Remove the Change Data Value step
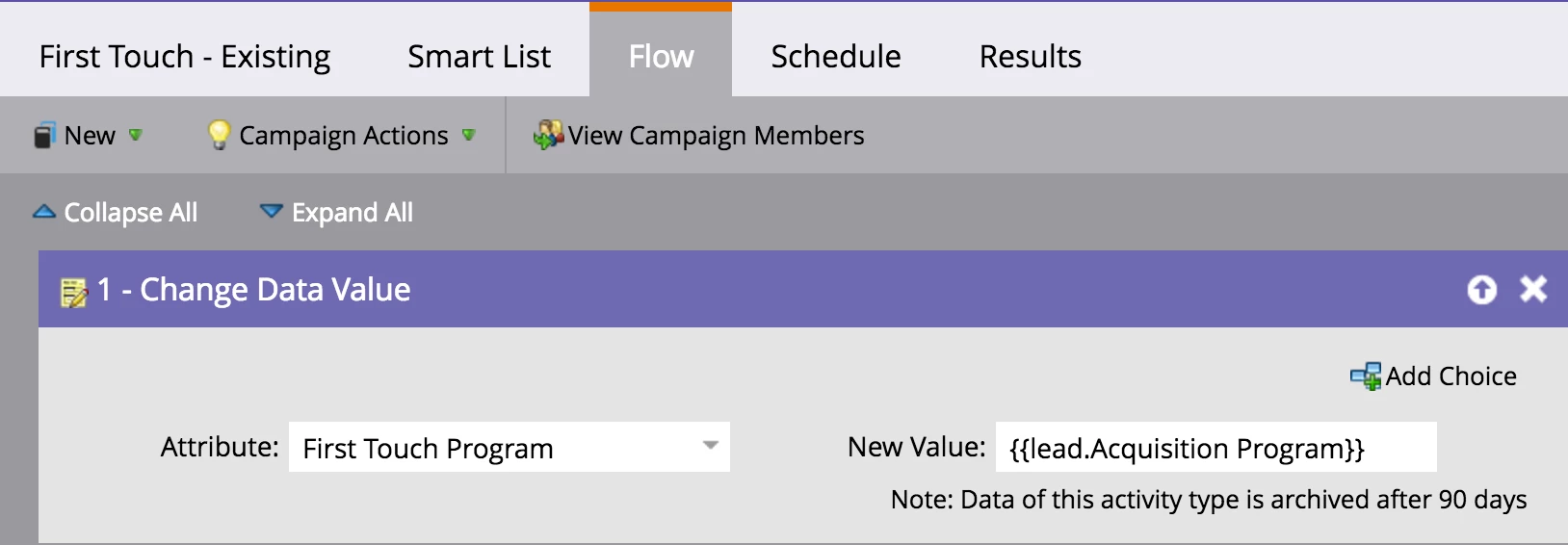Image resolution: width=1568 pixels, height=545 pixels. [1533, 289]
